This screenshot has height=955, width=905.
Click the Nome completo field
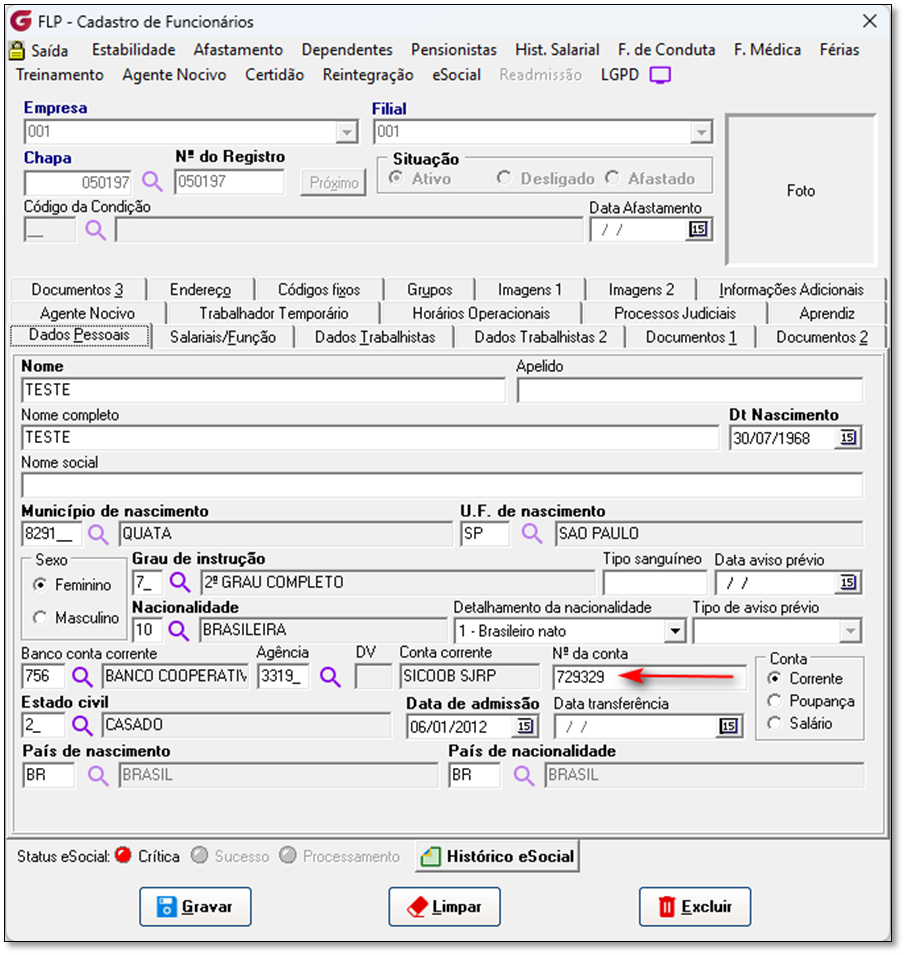tap(370, 438)
